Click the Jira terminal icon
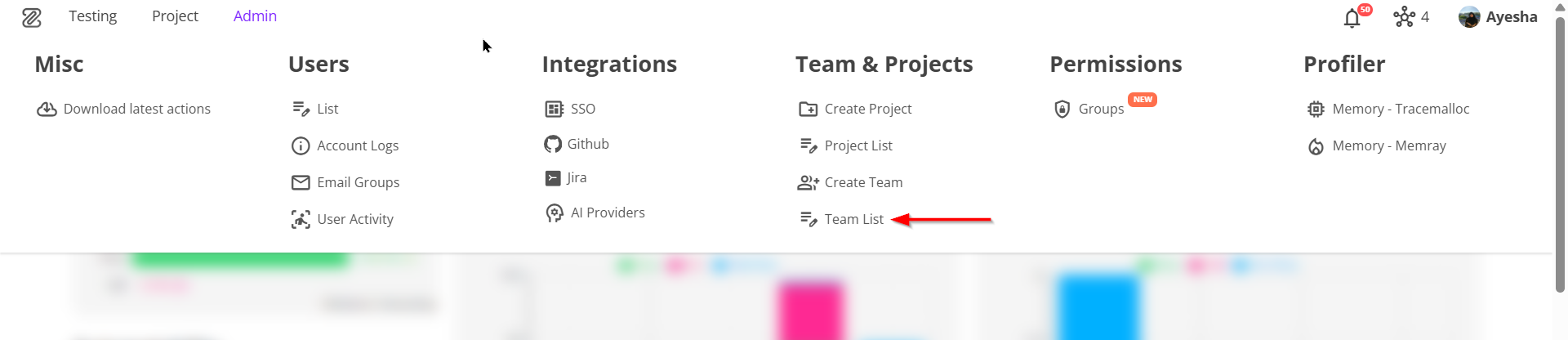Image resolution: width=1568 pixels, height=340 pixels. (x=553, y=178)
